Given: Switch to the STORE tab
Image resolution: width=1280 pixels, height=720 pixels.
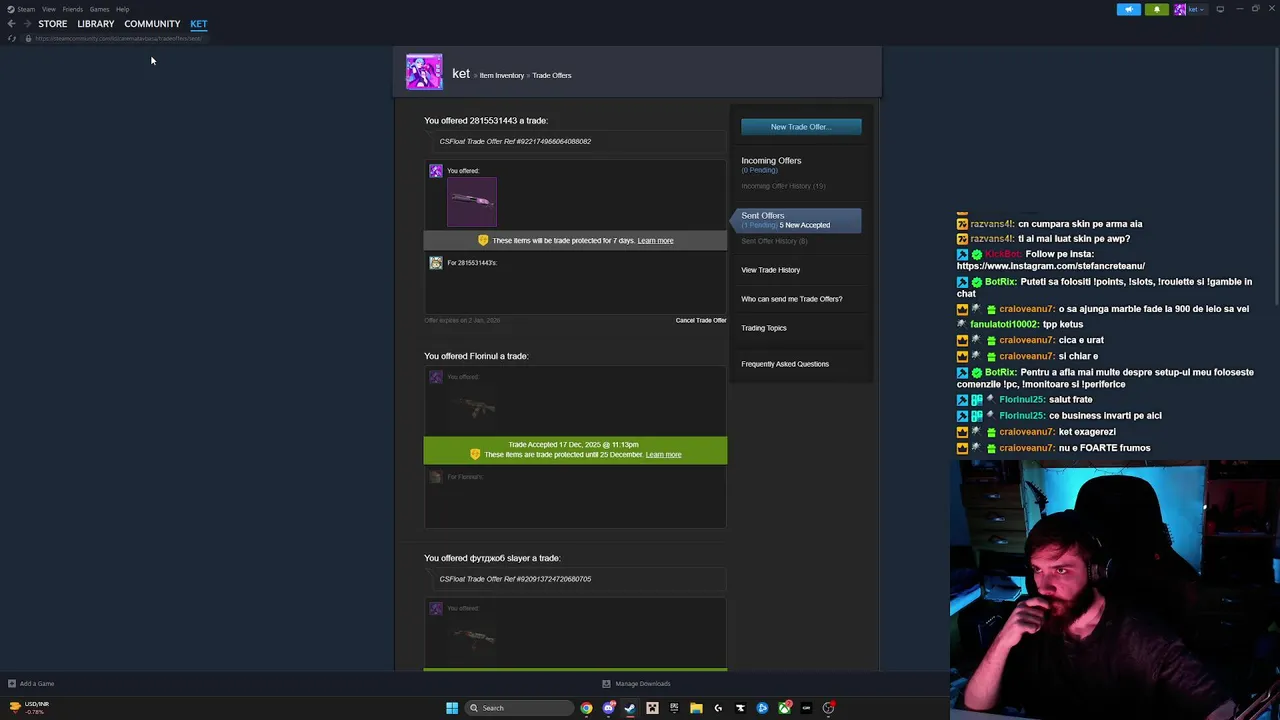Looking at the screenshot, I should click(52, 24).
